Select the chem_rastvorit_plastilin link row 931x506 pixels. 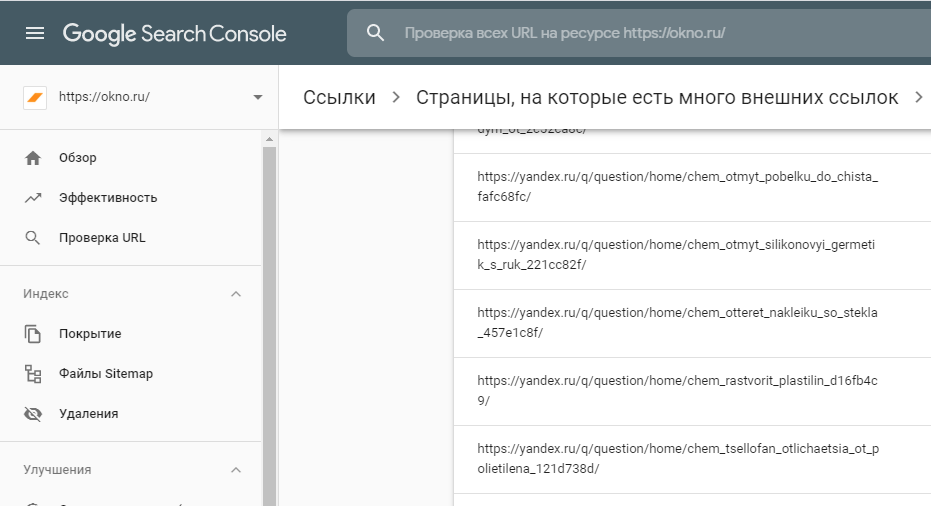[x=677, y=391]
